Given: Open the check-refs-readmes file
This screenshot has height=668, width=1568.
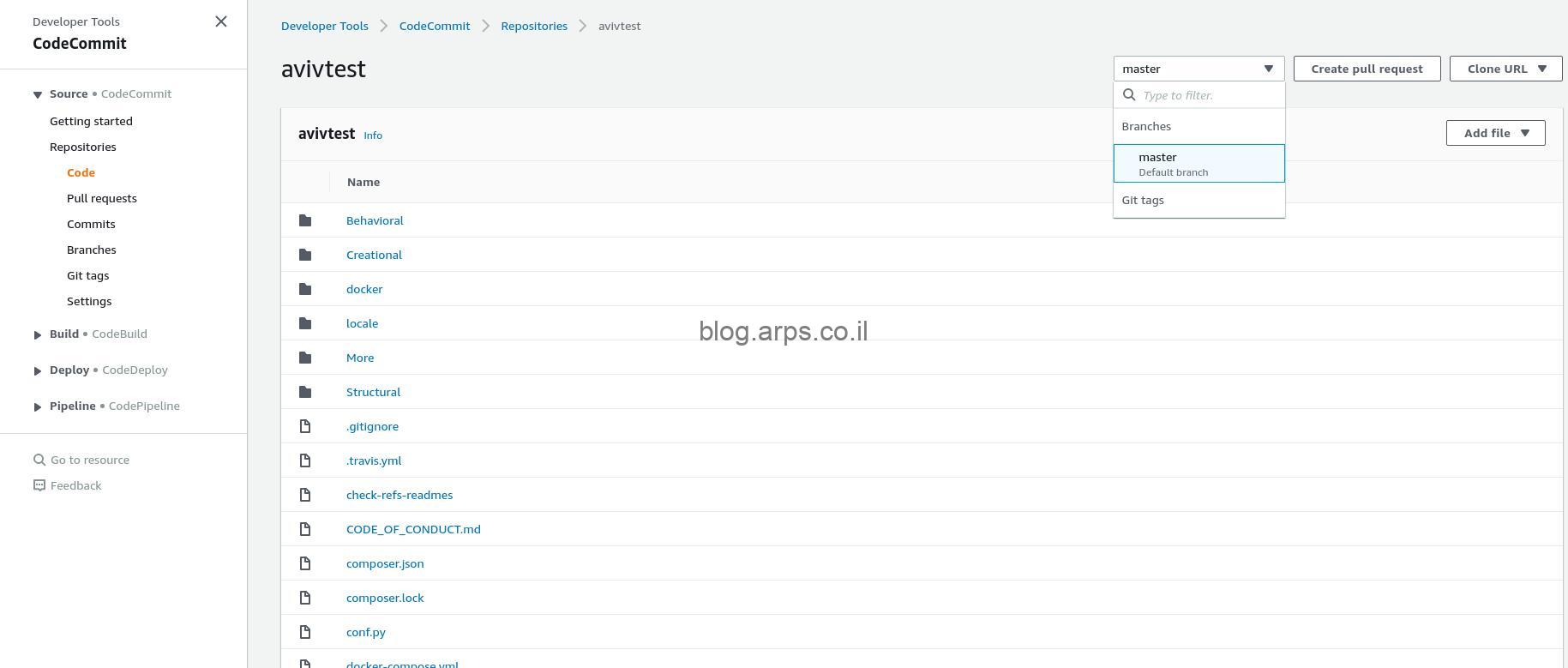Looking at the screenshot, I should [x=400, y=495].
